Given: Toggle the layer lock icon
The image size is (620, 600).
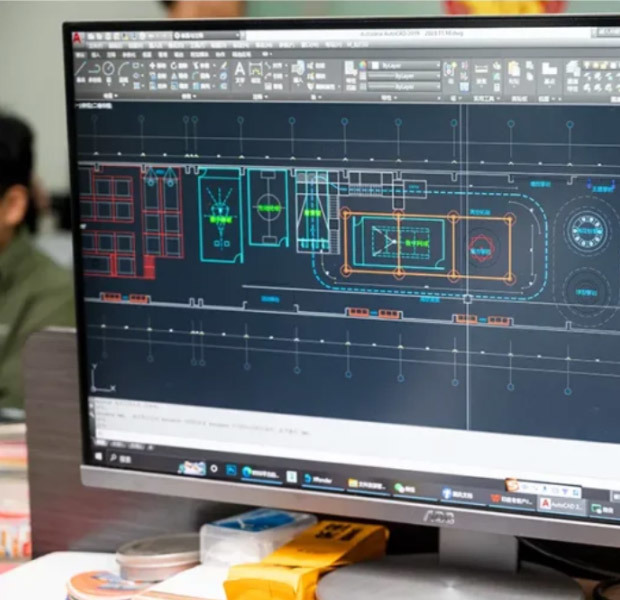Looking at the screenshot, I should [x=602, y=65].
